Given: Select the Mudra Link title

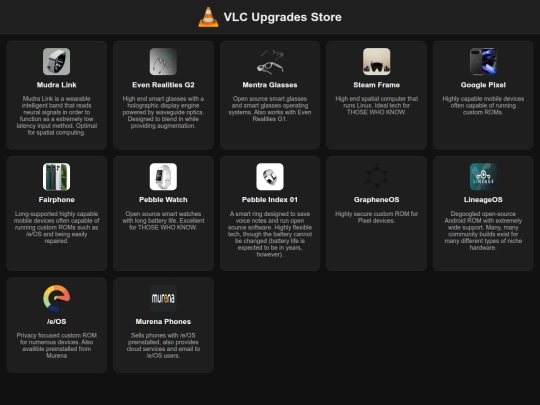Looking at the screenshot, I should [x=56, y=85].
